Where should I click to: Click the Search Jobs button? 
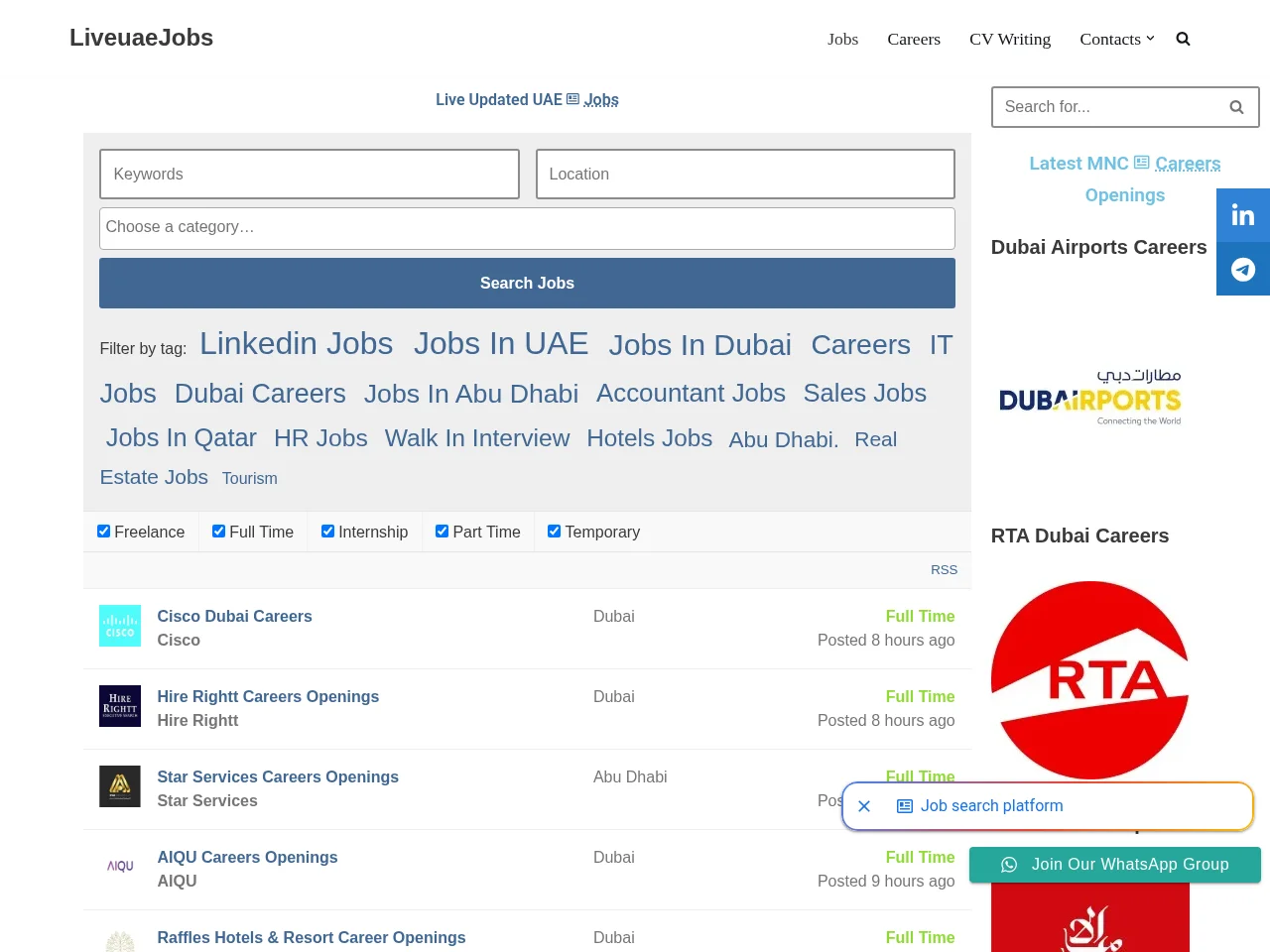(x=527, y=283)
